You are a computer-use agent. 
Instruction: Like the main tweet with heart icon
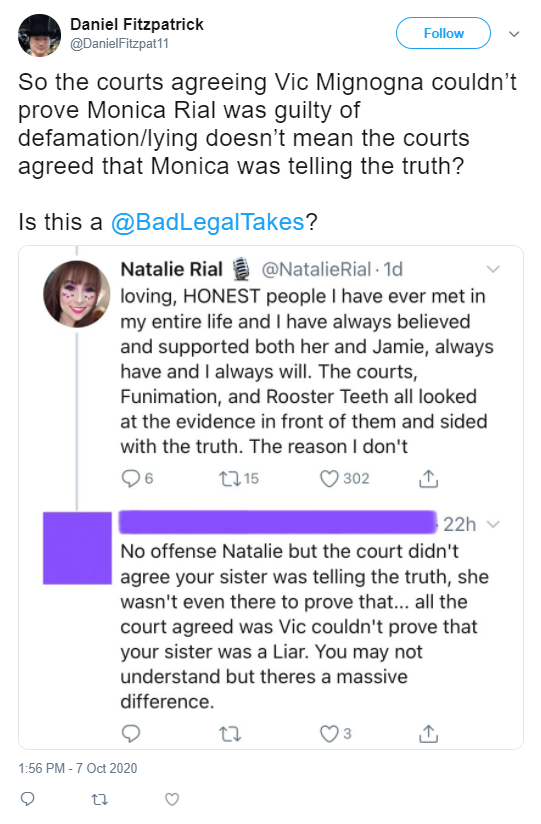(x=172, y=799)
